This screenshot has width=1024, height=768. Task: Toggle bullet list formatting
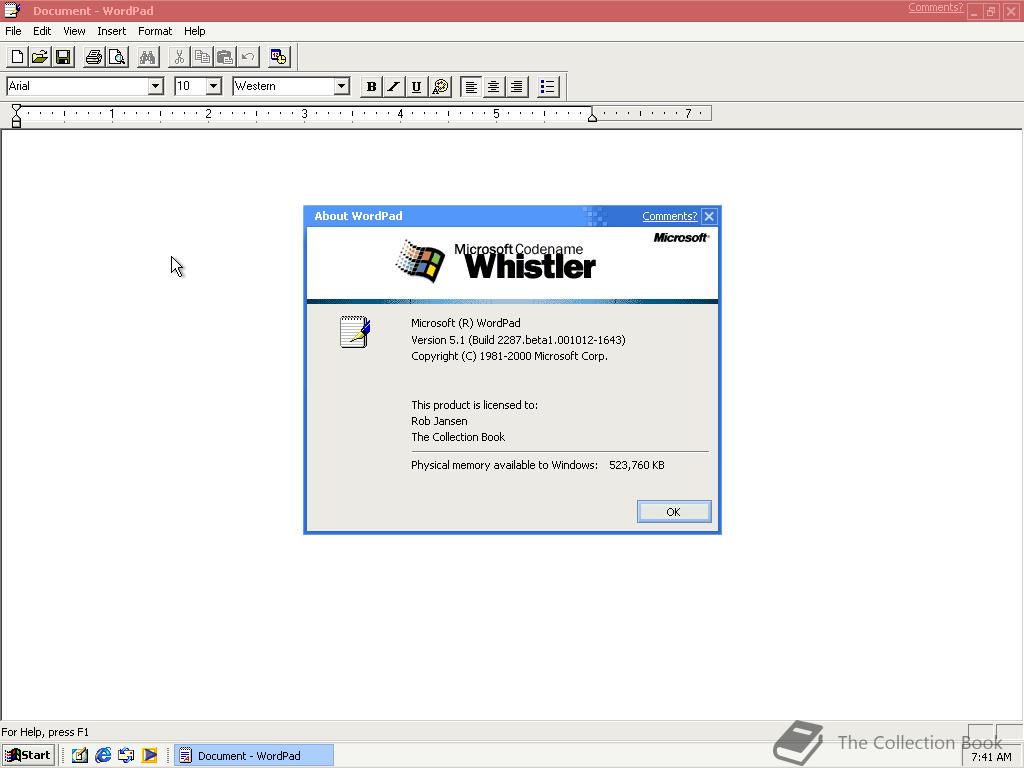coord(548,86)
